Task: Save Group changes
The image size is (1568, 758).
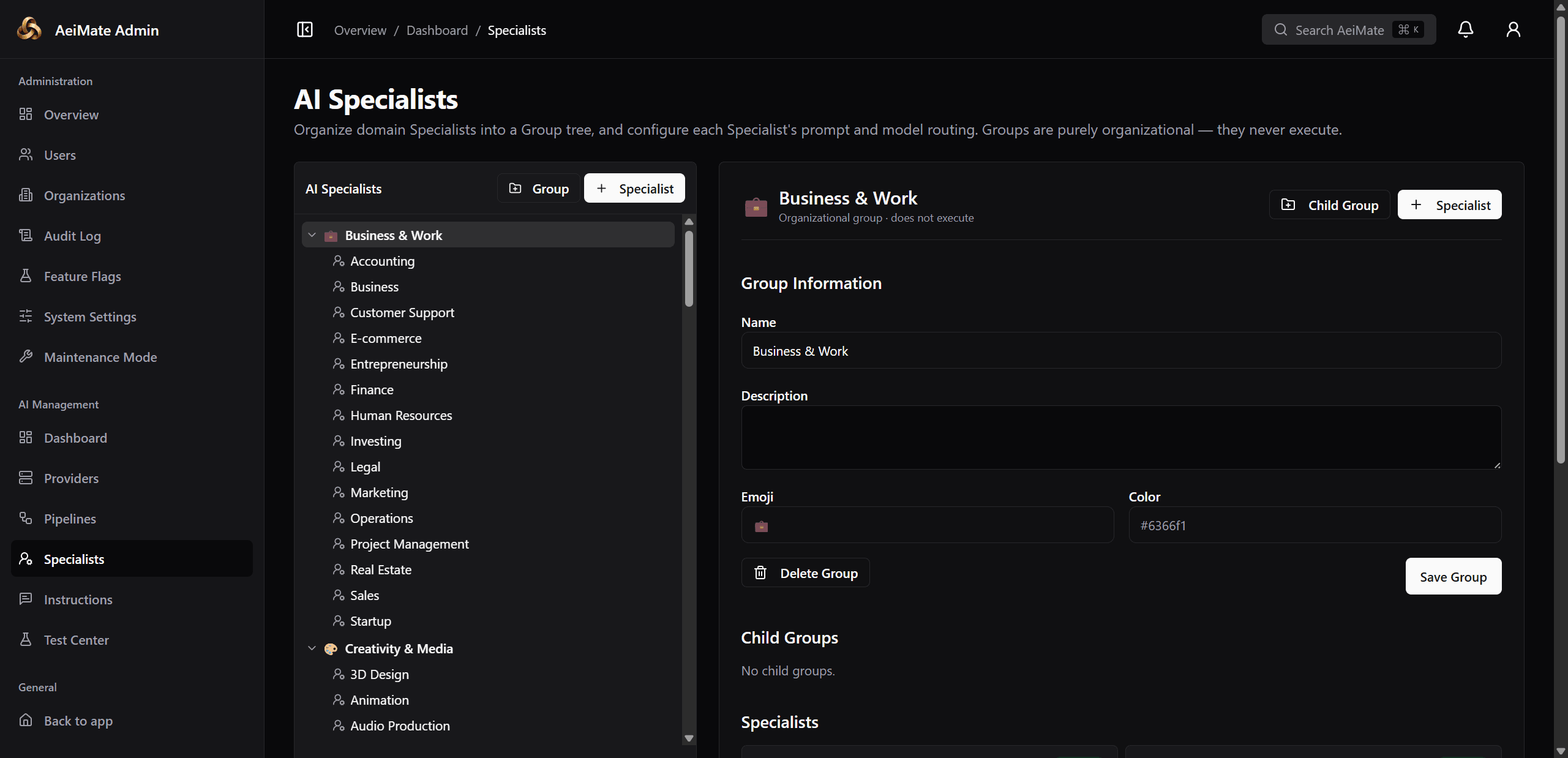Action: pyautogui.click(x=1453, y=576)
